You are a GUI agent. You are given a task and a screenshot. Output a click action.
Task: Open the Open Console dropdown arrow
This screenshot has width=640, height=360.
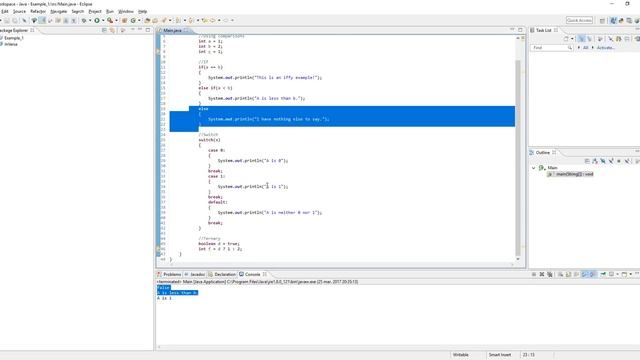[631, 274]
